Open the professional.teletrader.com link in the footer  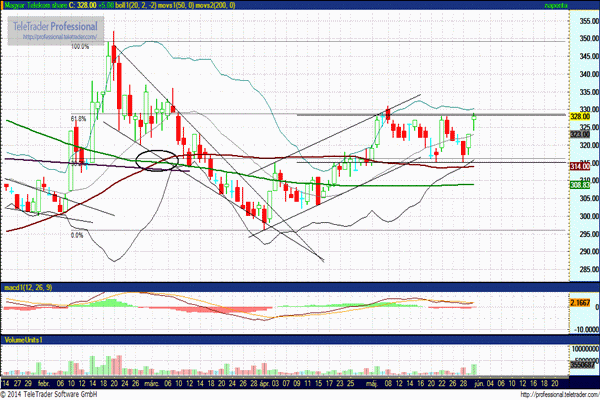(560, 394)
